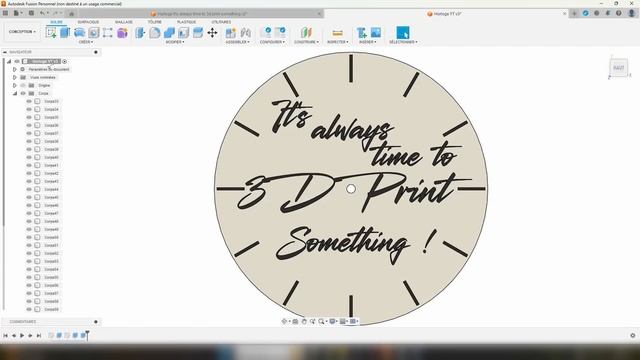The height and width of the screenshot is (360, 640).
Task: Open the CRÉER dropdown menu
Action: pos(86,42)
